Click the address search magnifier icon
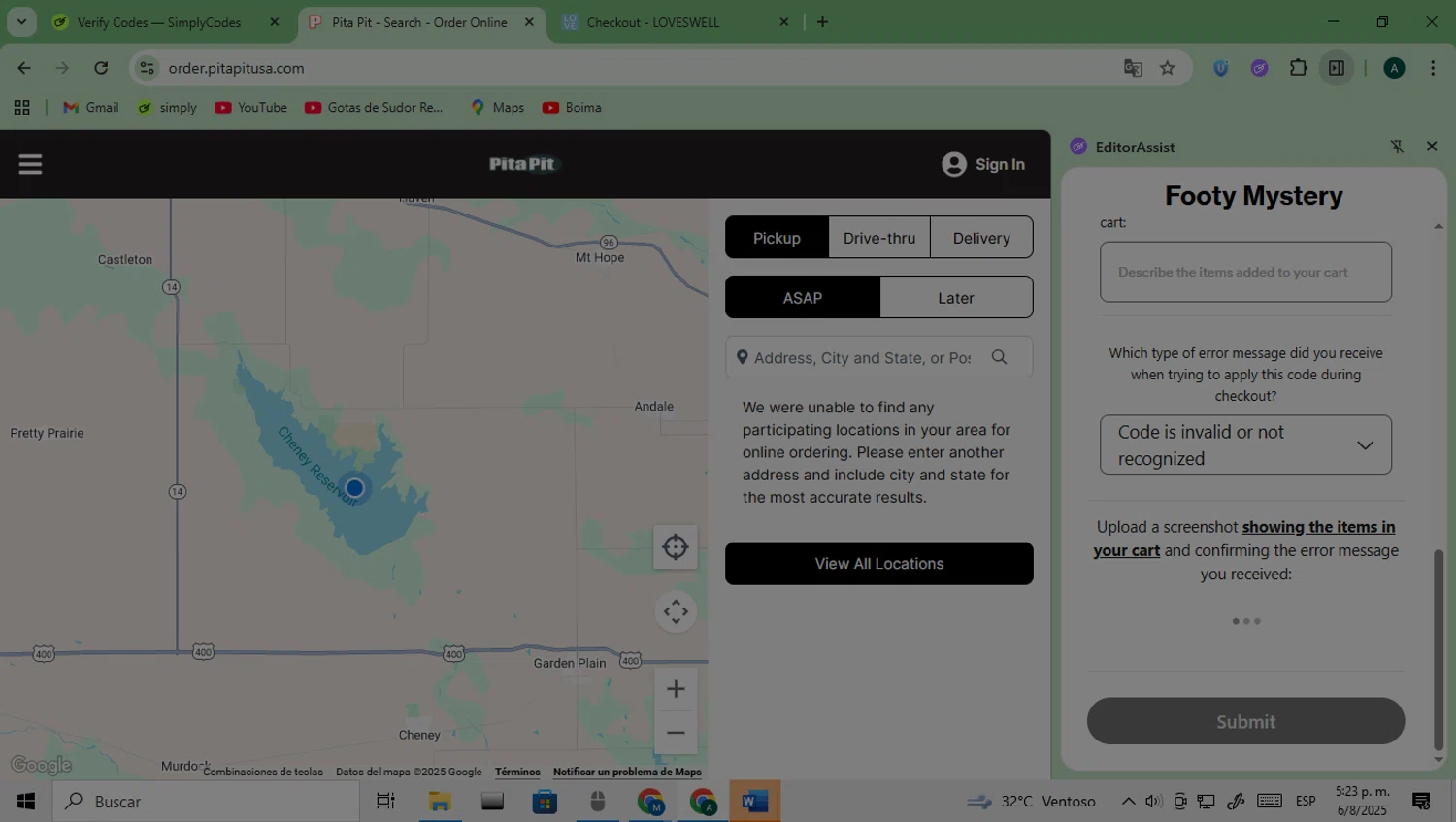The image size is (1456, 822). [999, 357]
